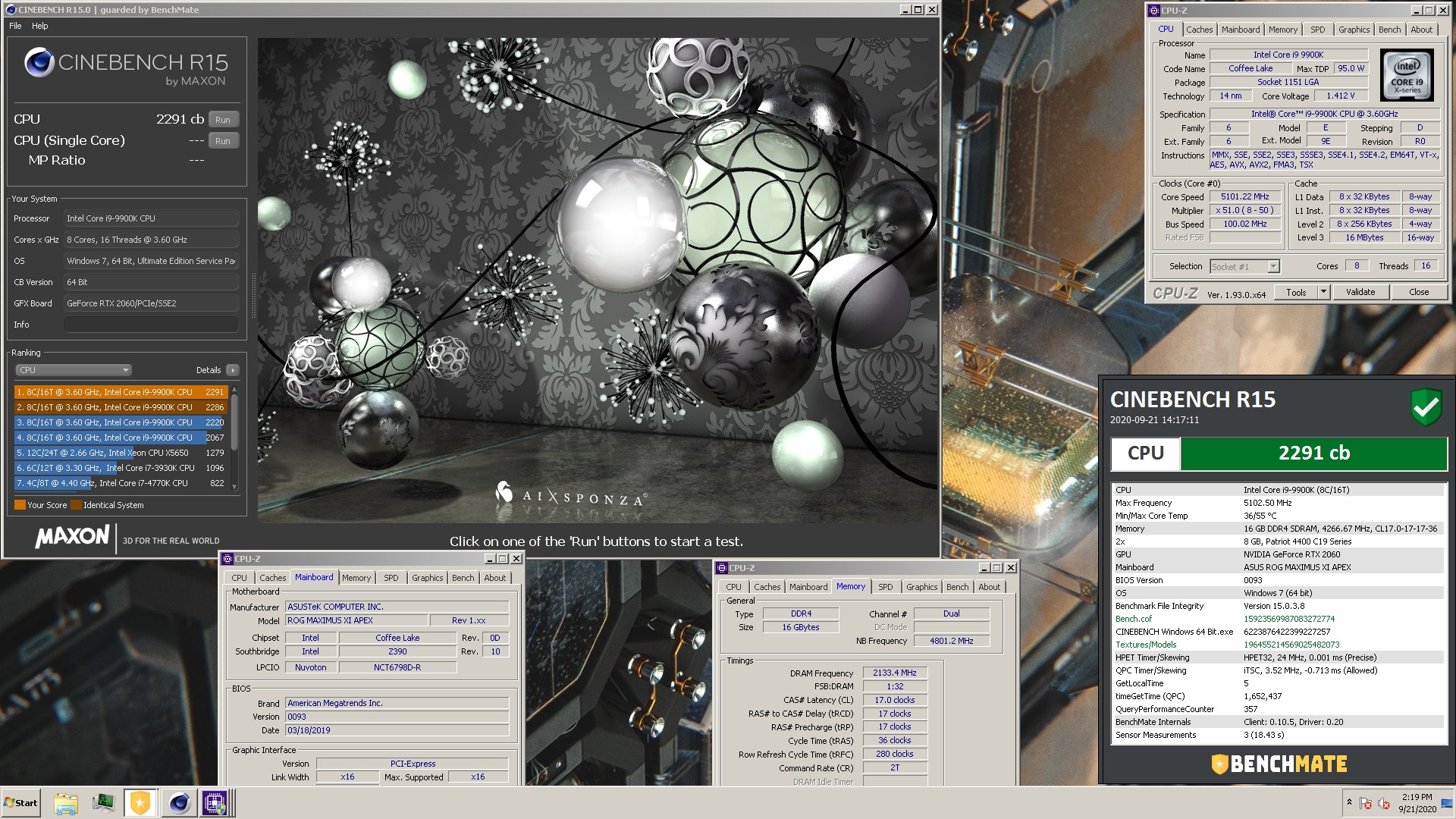The image size is (1456, 819).
Task: Show hidden tray icons
Action: (x=1349, y=802)
